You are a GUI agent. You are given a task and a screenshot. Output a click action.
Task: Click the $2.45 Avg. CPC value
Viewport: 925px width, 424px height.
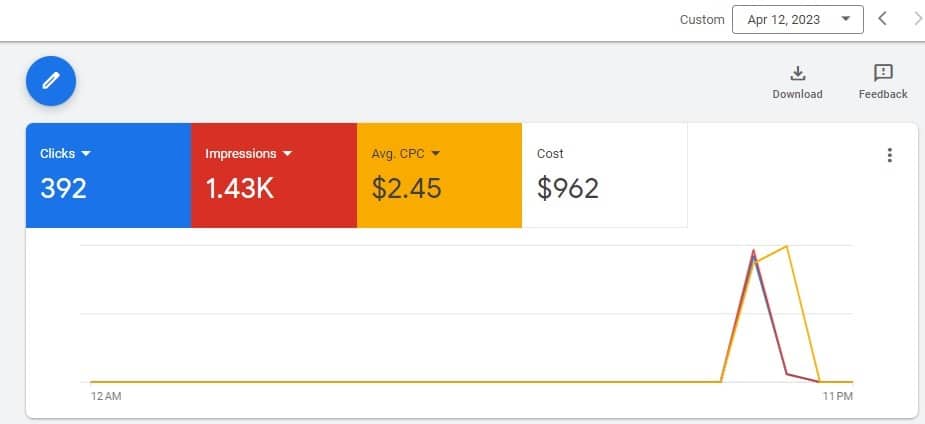[408, 188]
